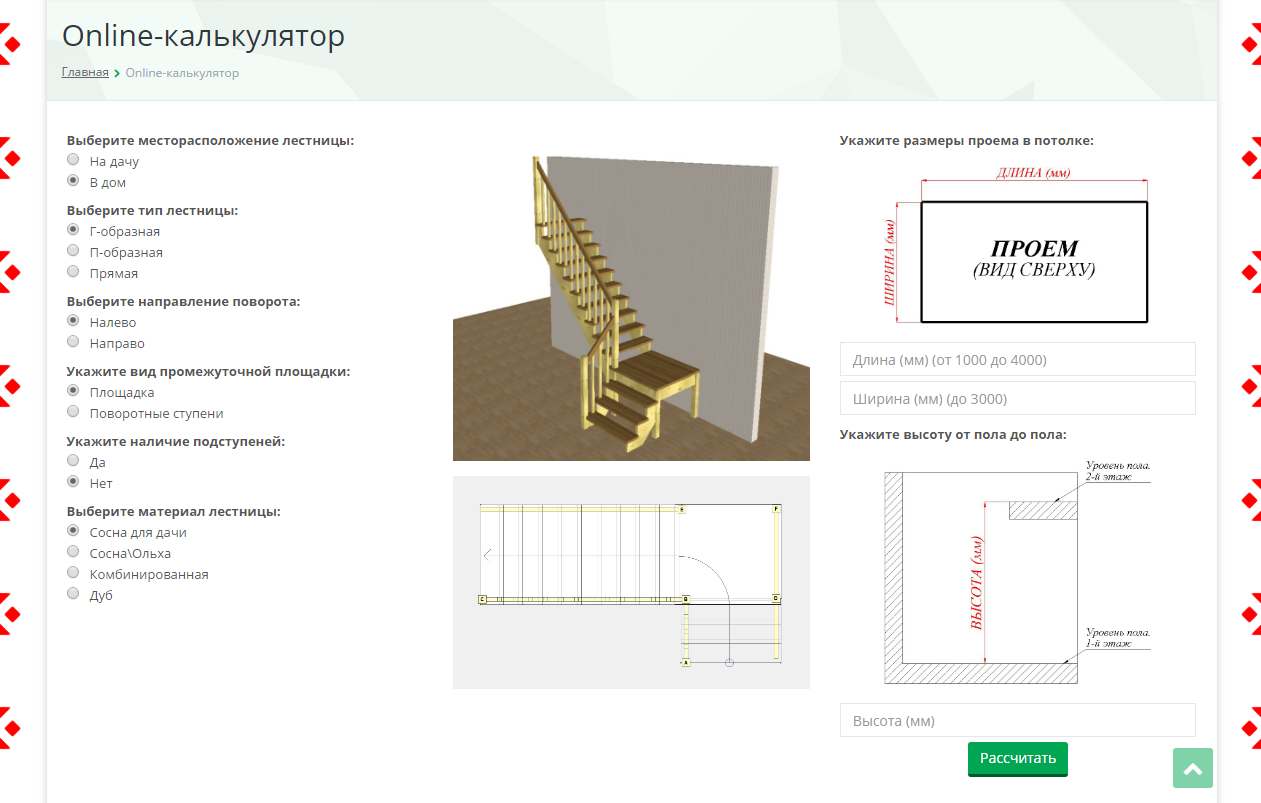The width and height of the screenshot is (1261, 803).
Task: Focus the 'Высота (мм)' input field
Action: coord(1018,721)
